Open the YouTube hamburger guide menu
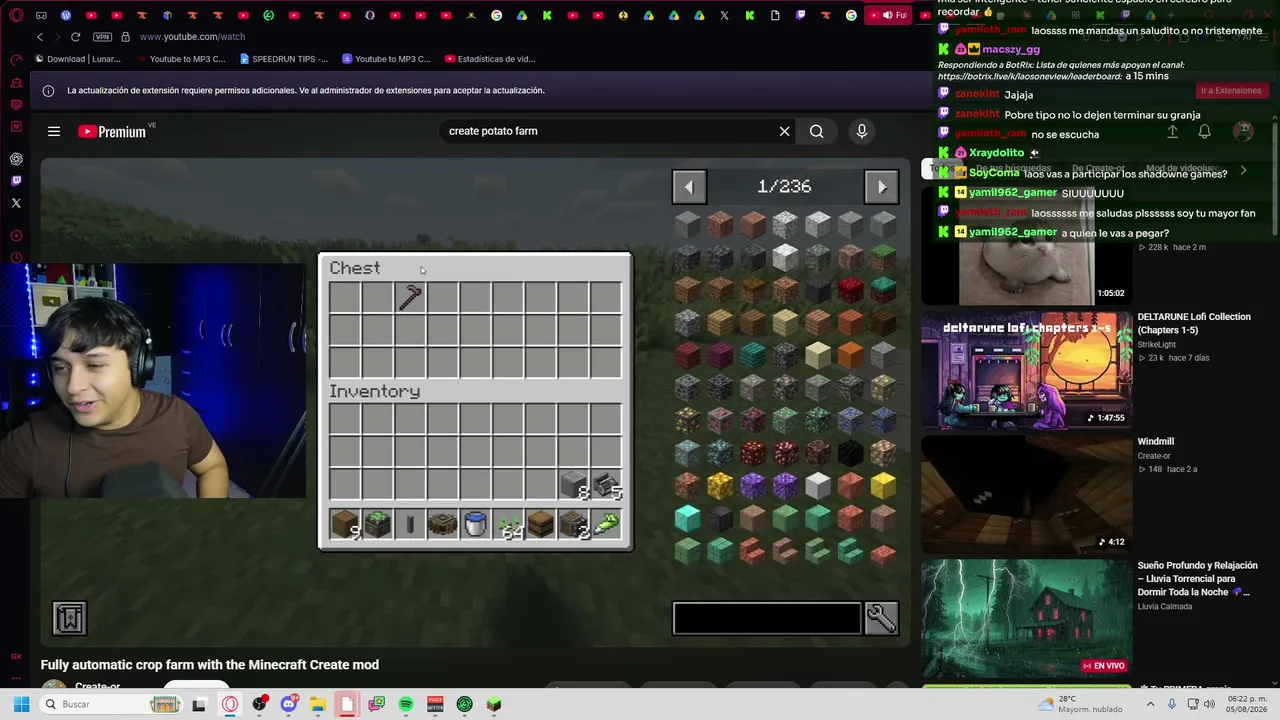1280x720 pixels. [x=54, y=131]
